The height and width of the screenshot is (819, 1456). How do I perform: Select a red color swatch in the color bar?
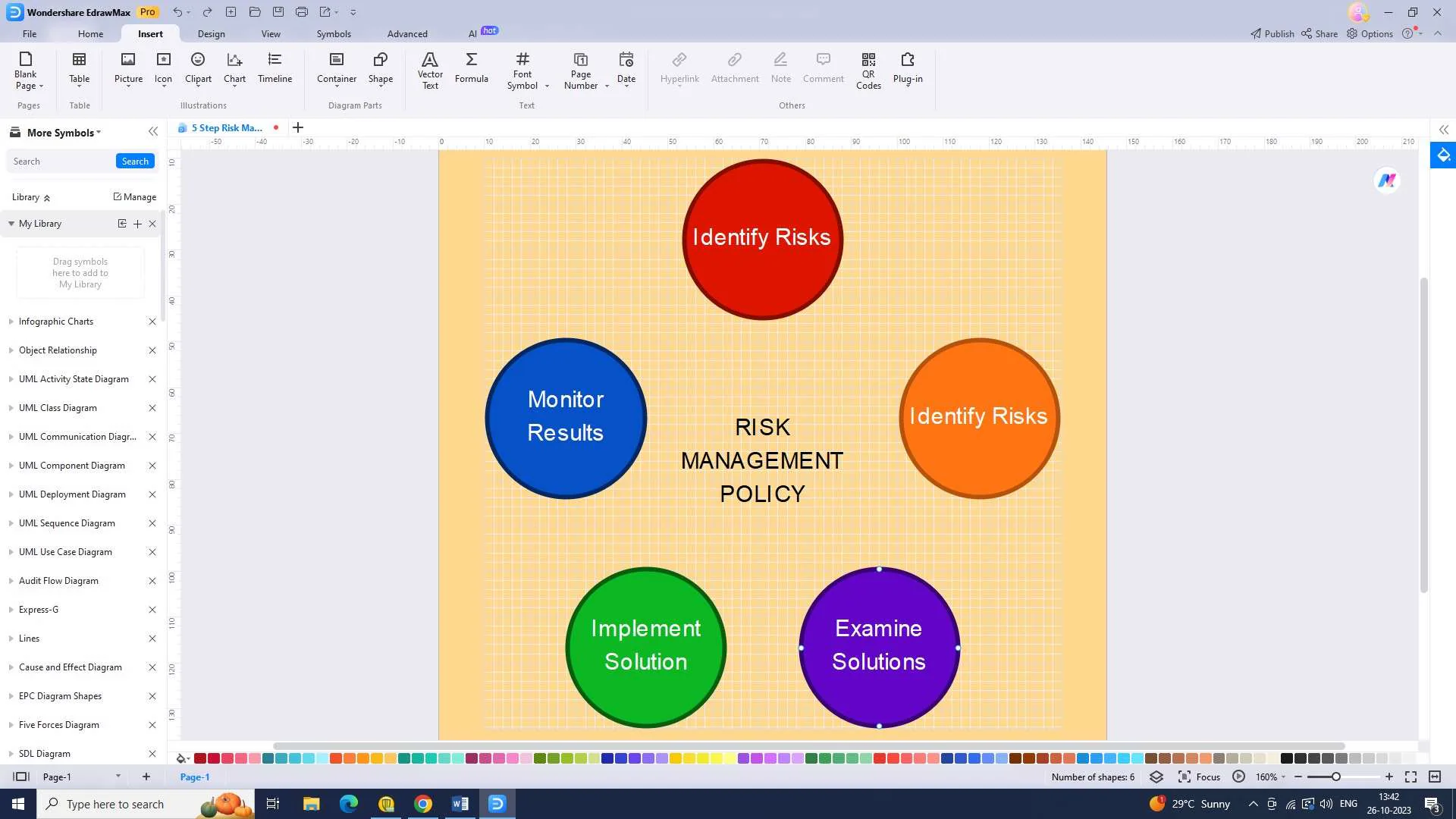[200, 758]
